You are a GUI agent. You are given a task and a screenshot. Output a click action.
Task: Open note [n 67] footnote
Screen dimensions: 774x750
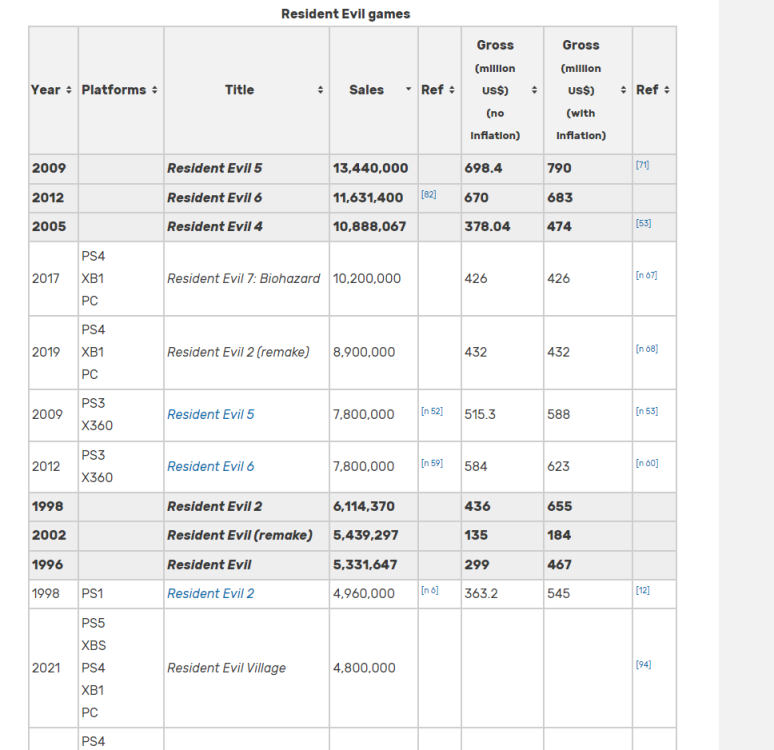646,275
